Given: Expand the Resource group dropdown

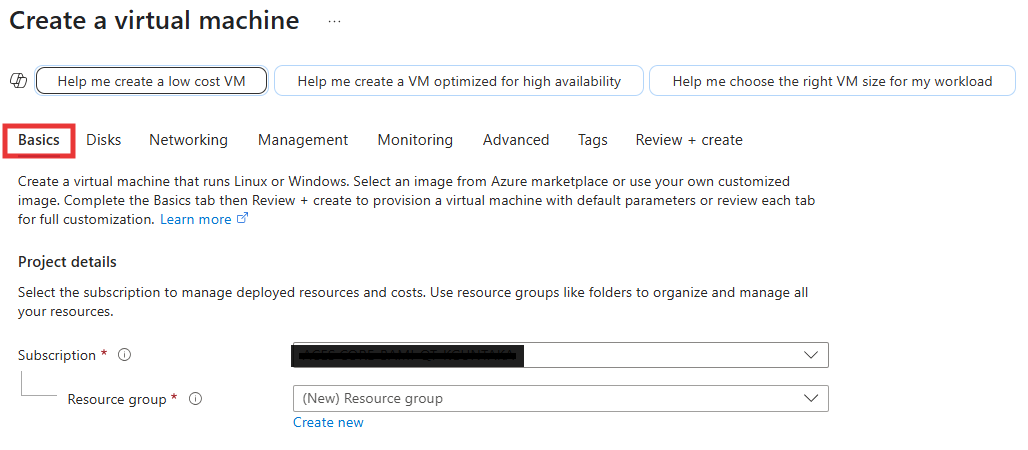Looking at the screenshot, I should tap(560, 399).
